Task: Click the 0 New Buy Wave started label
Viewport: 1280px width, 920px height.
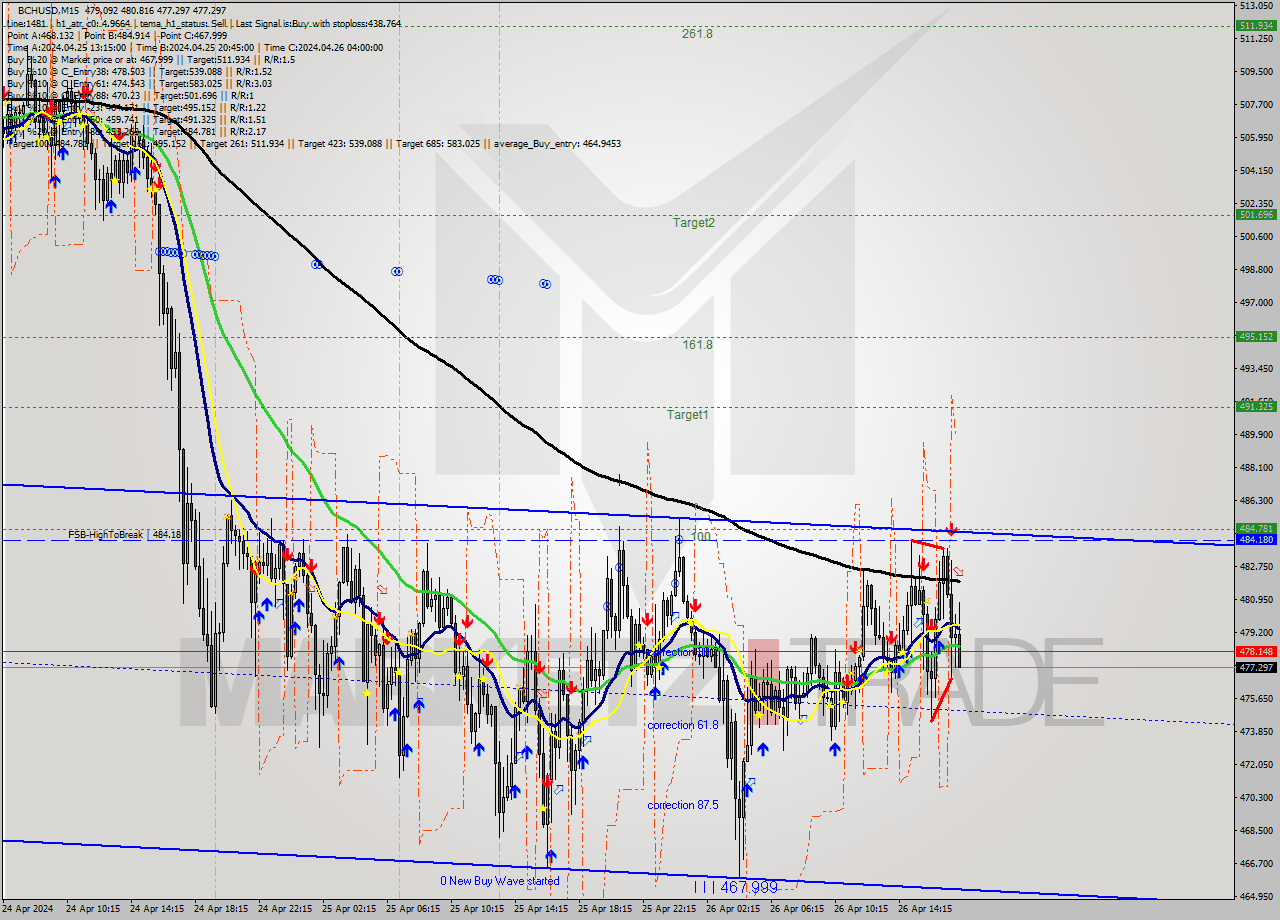Action: point(499,881)
